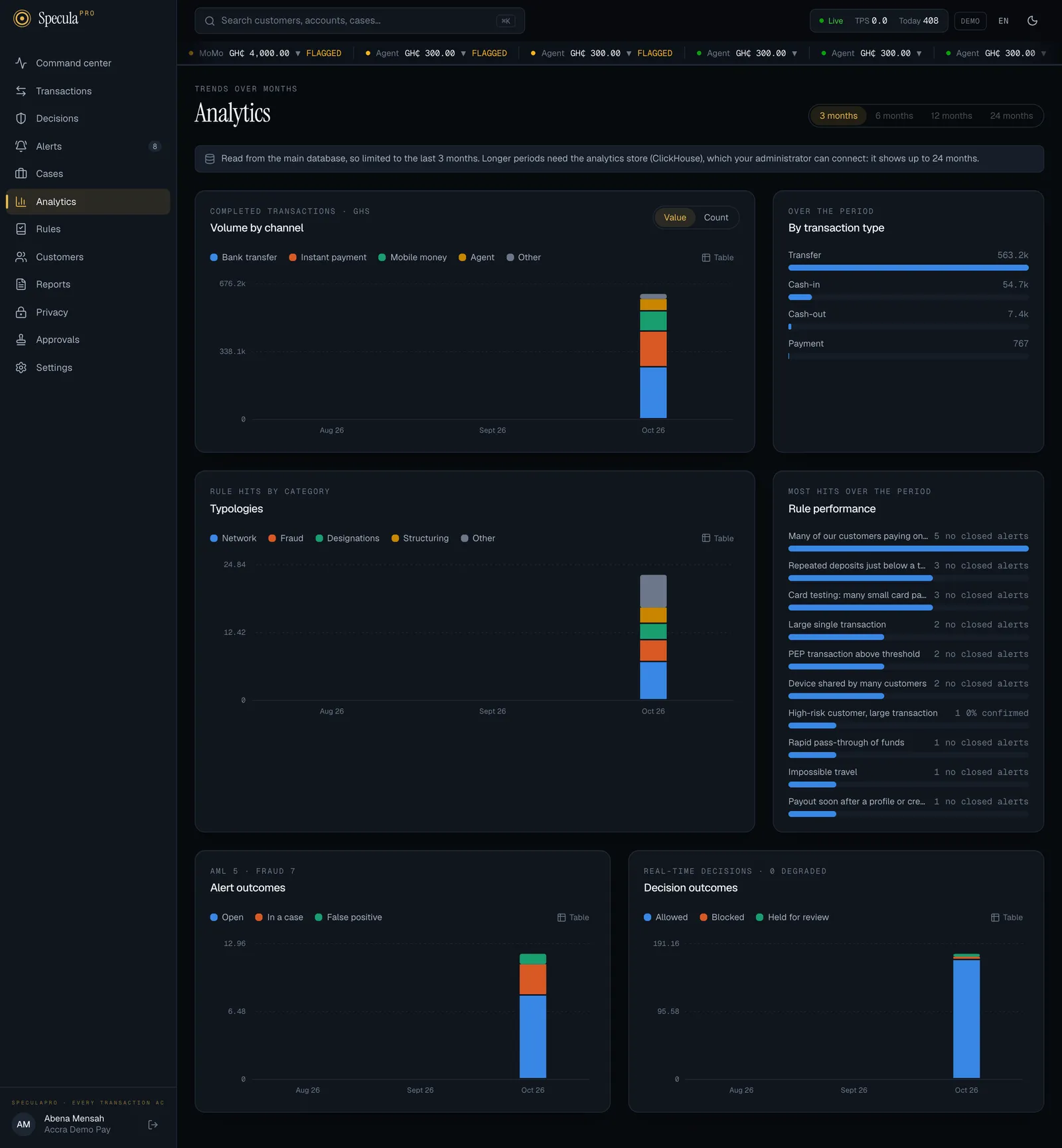
Task: Select the 12 months period
Action: [x=951, y=115]
